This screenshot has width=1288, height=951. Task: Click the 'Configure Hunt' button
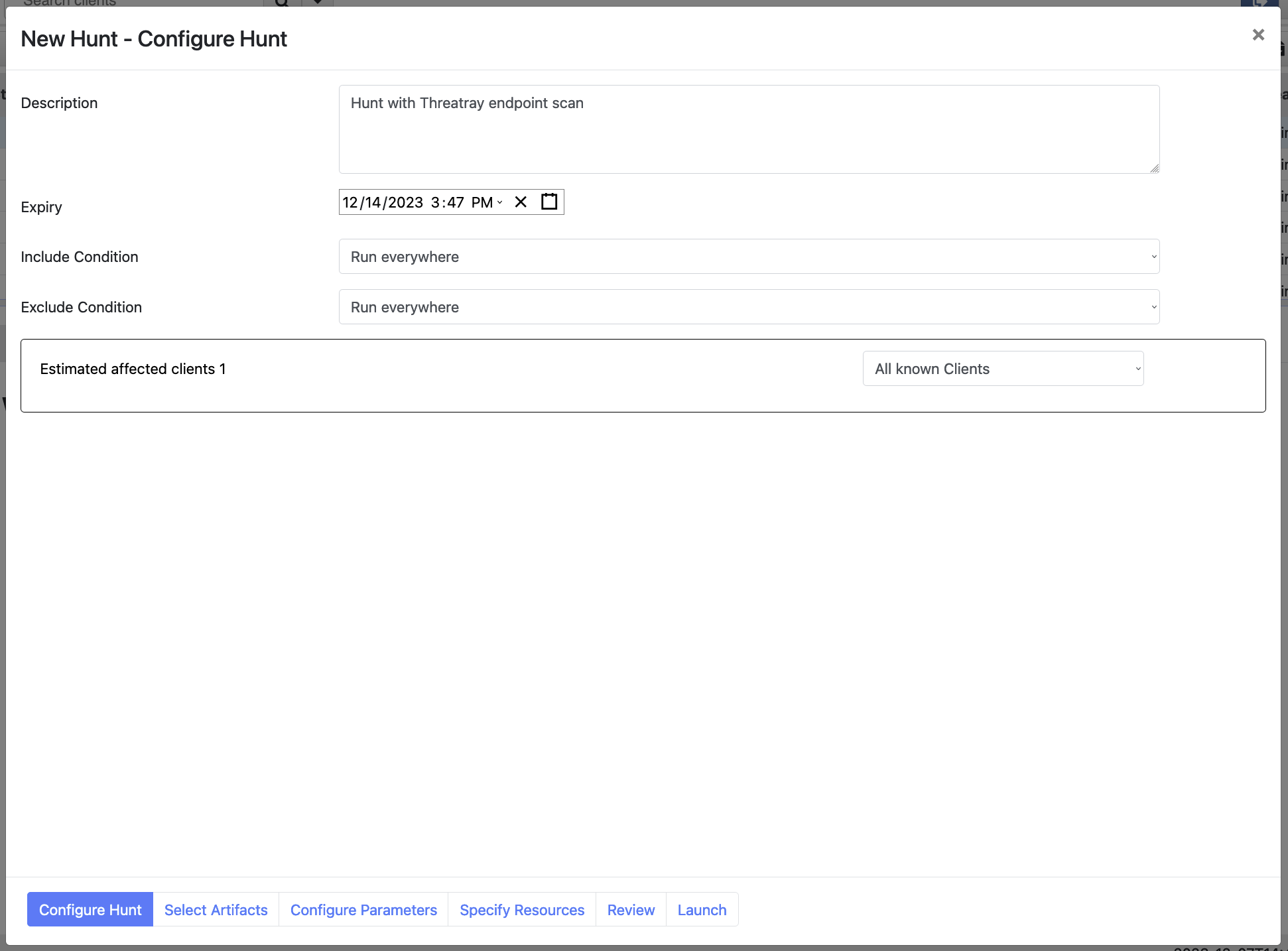coord(90,909)
